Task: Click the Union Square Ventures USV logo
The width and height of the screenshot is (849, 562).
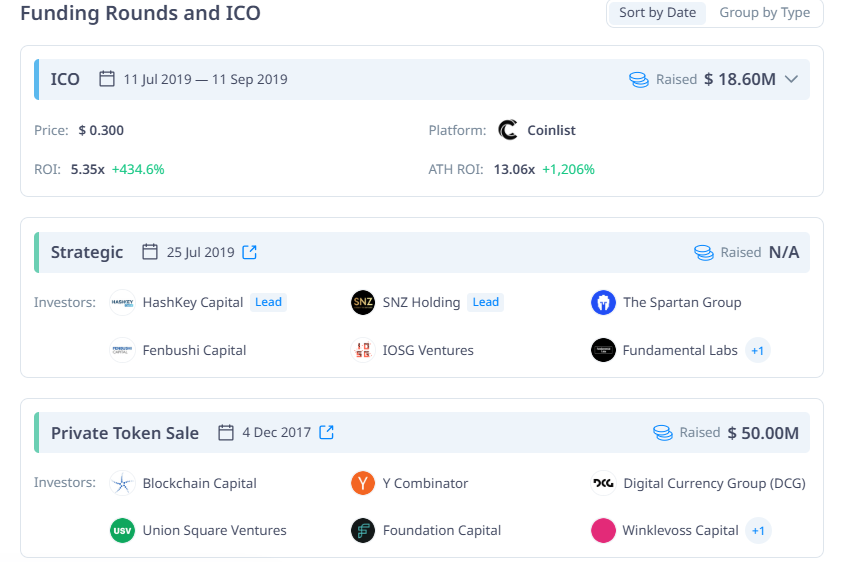Action: (122, 531)
